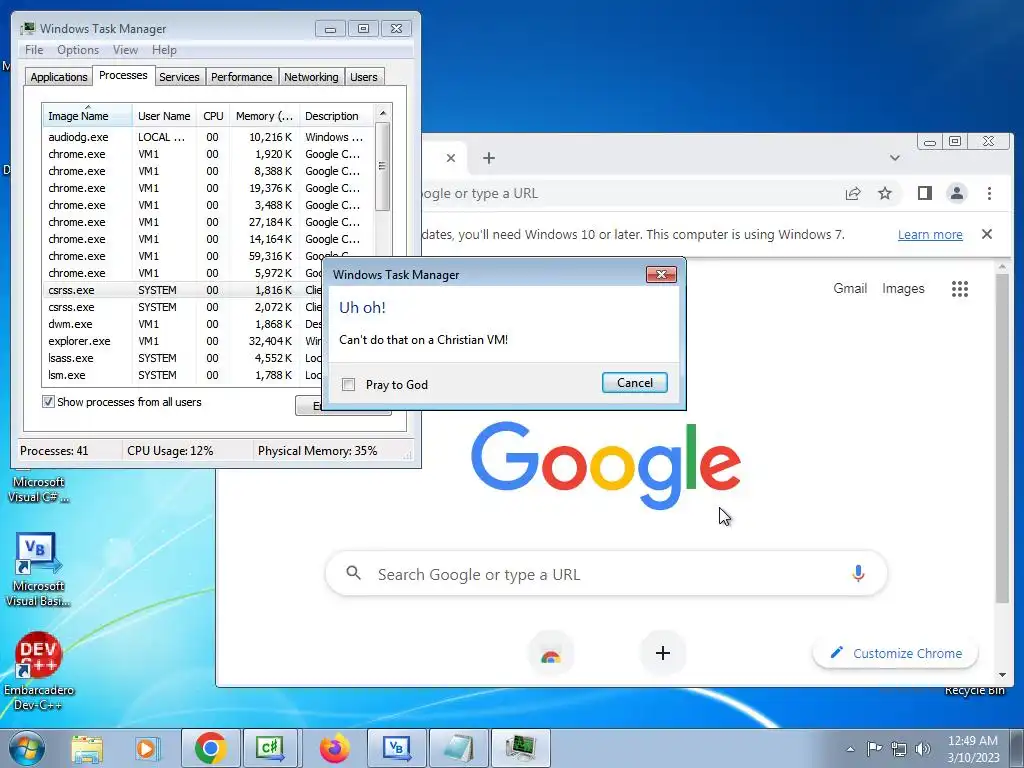The height and width of the screenshot is (768, 1024).
Task: Switch to the Users tab
Action: 364,77
